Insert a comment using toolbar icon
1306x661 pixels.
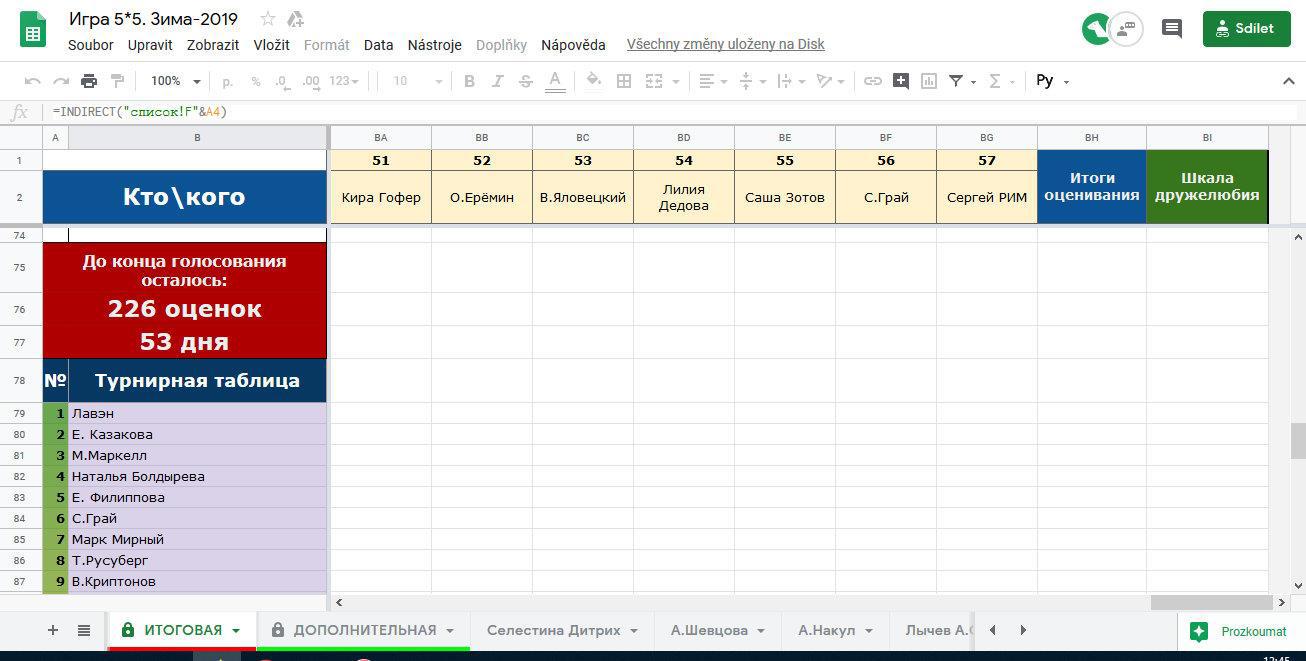pyautogui.click(x=901, y=81)
